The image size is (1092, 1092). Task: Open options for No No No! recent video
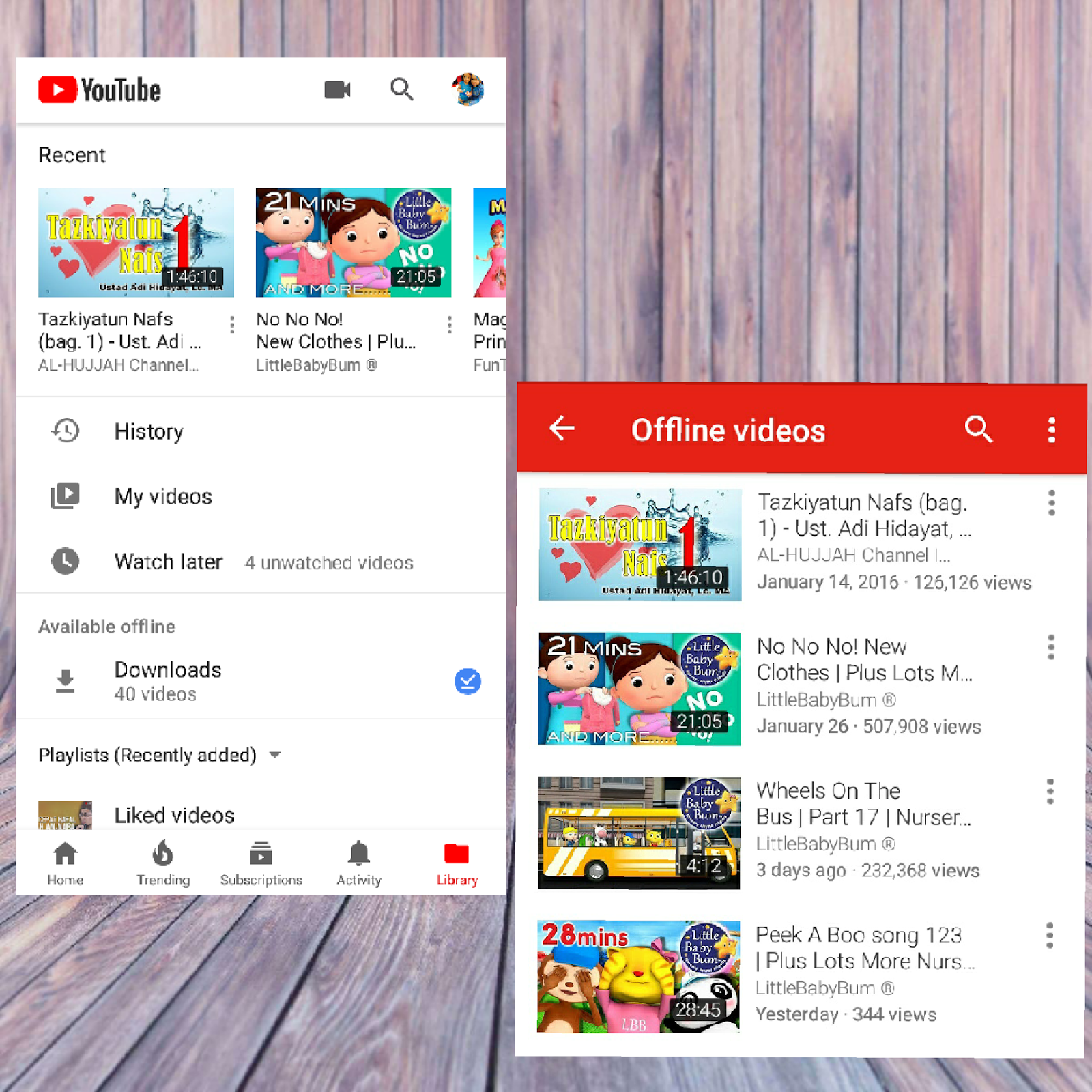tap(449, 324)
